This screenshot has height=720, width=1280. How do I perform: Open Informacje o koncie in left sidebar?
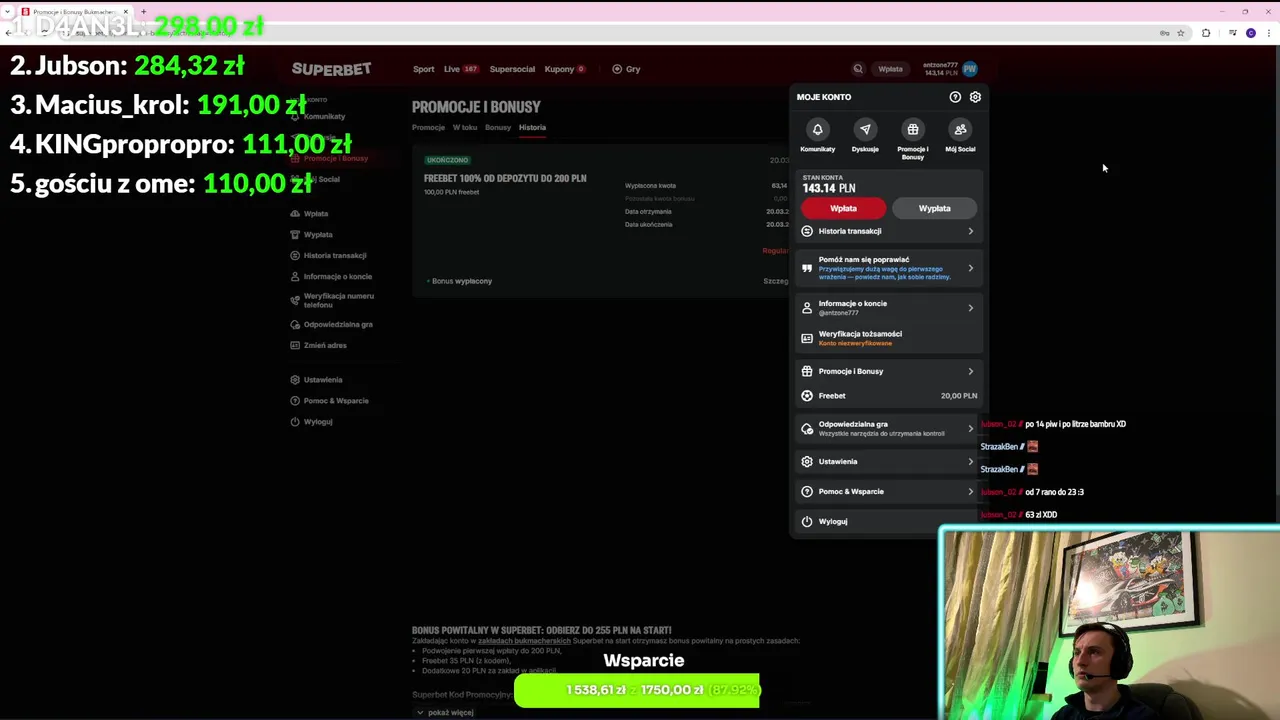click(x=337, y=276)
